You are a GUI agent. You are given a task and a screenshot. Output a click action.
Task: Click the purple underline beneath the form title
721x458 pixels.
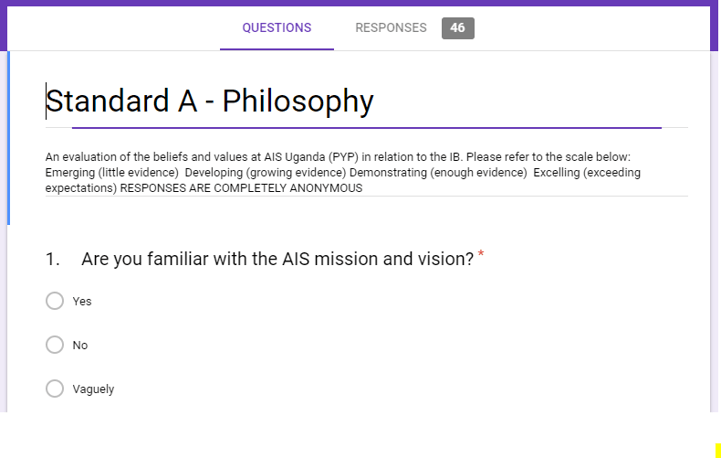pos(366,128)
